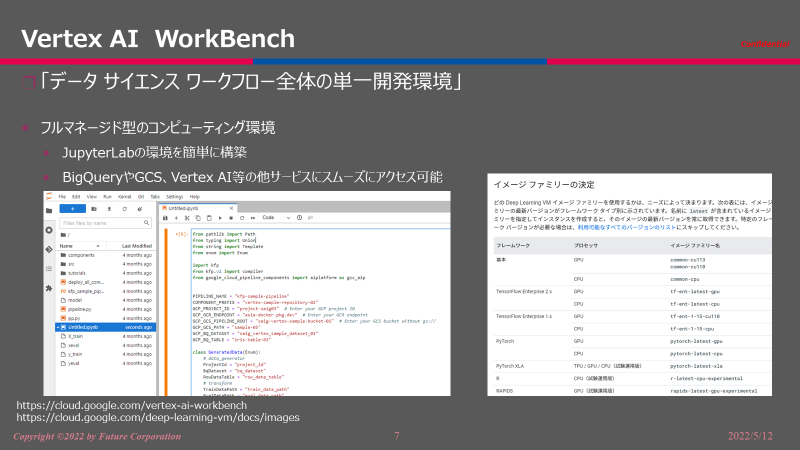Click the vertex-ai-workbench URL
This screenshot has width=800, height=450.
(132, 405)
